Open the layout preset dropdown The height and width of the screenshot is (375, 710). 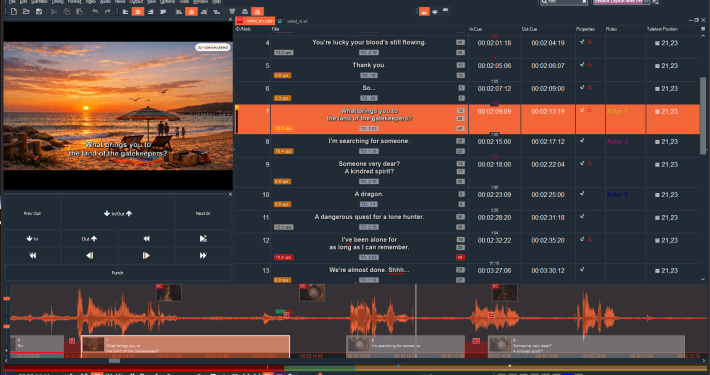[x=621, y=2]
